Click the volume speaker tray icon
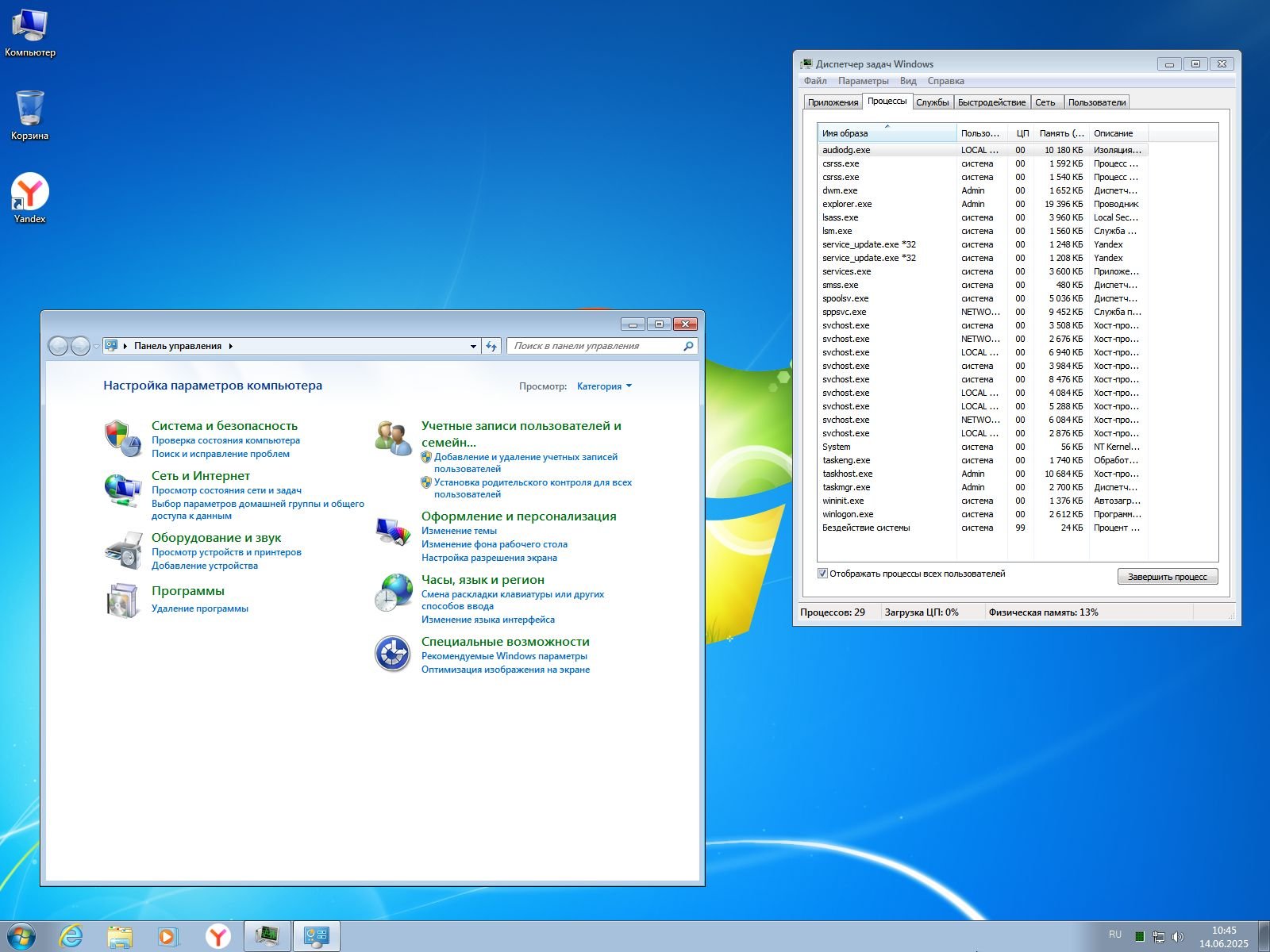The image size is (1270, 952). tap(1178, 936)
